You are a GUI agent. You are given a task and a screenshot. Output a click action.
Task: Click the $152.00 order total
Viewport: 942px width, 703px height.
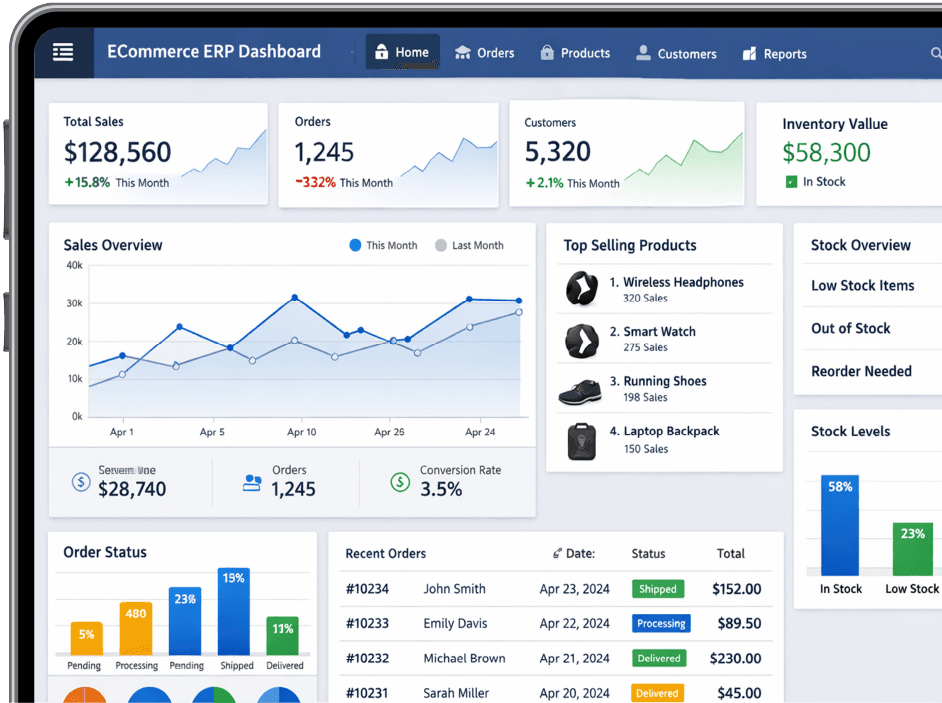click(x=737, y=589)
